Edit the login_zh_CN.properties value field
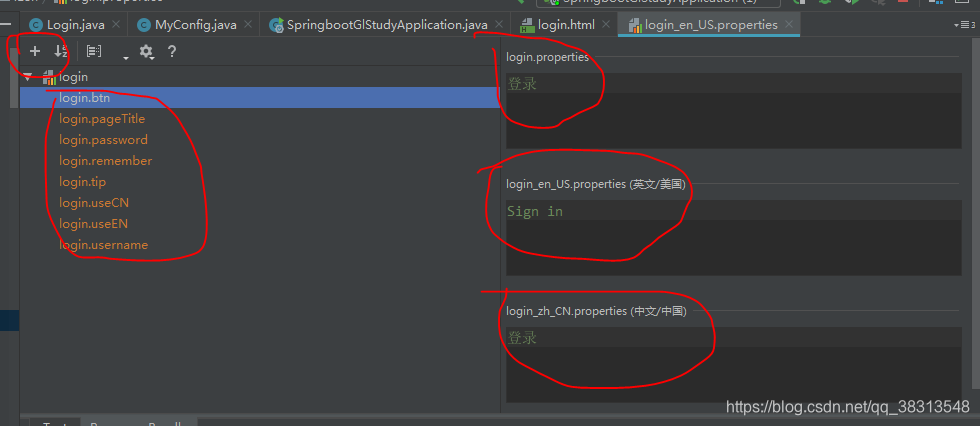 click(x=733, y=364)
